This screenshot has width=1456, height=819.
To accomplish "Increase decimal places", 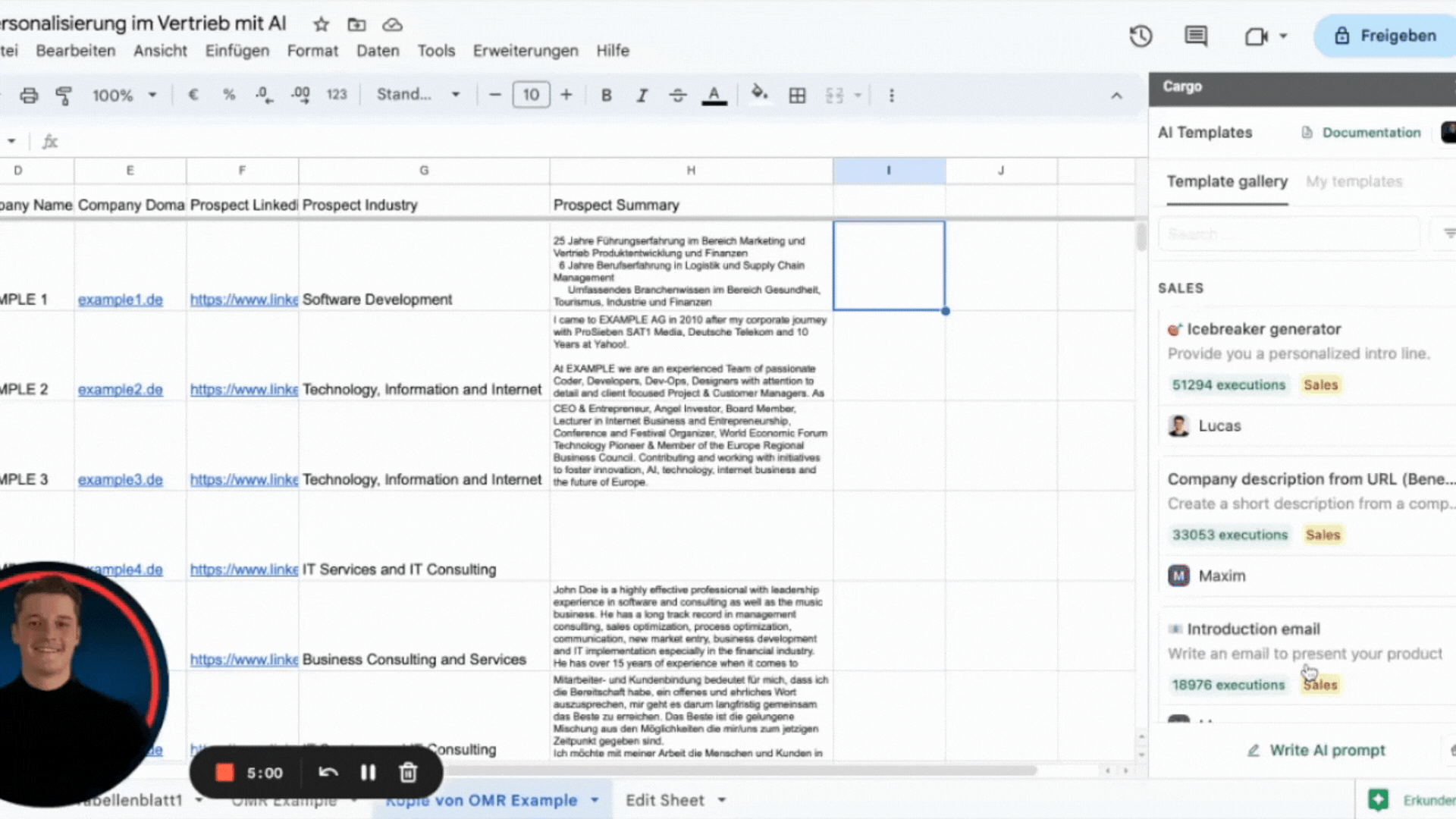I will 300,95.
